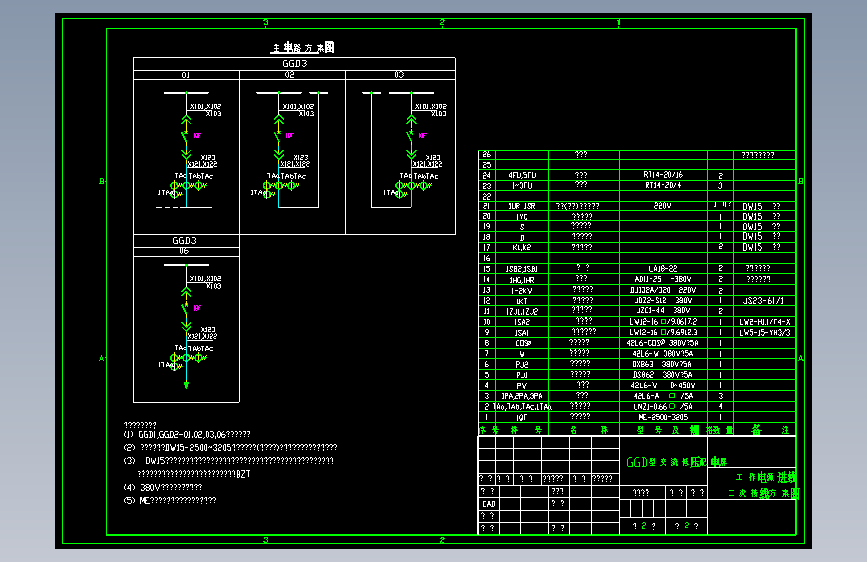Select the AD11-25 ~380V cell
Screen dimensions: 867x562
point(663,279)
